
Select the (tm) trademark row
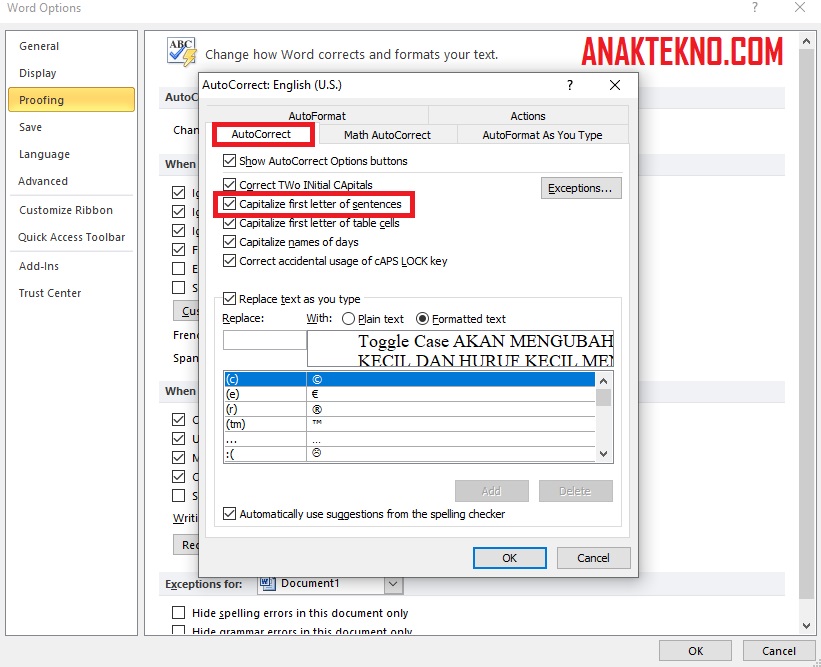point(409,424)
